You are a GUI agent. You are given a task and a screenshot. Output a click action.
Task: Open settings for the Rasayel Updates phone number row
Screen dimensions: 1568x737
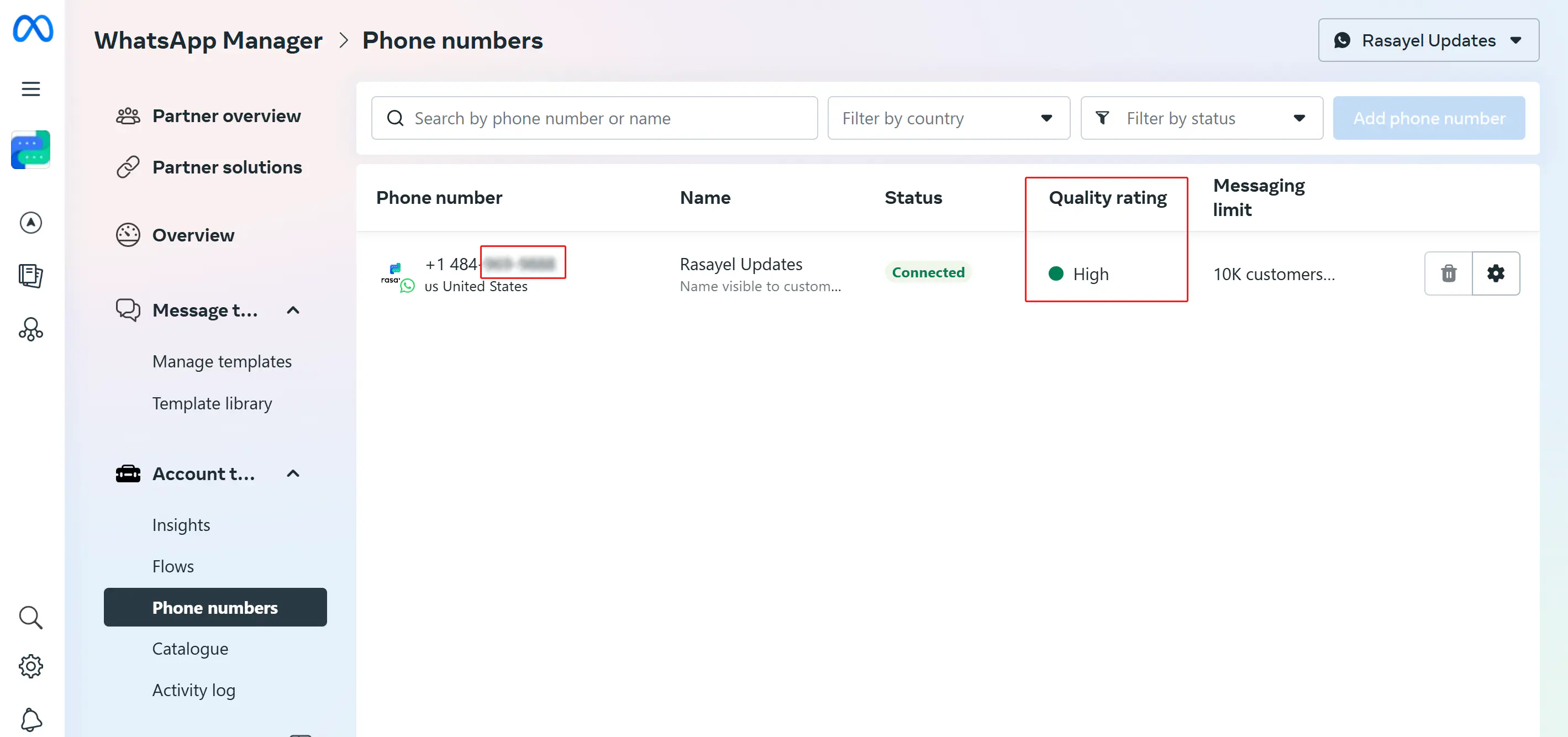[1496, 273]
